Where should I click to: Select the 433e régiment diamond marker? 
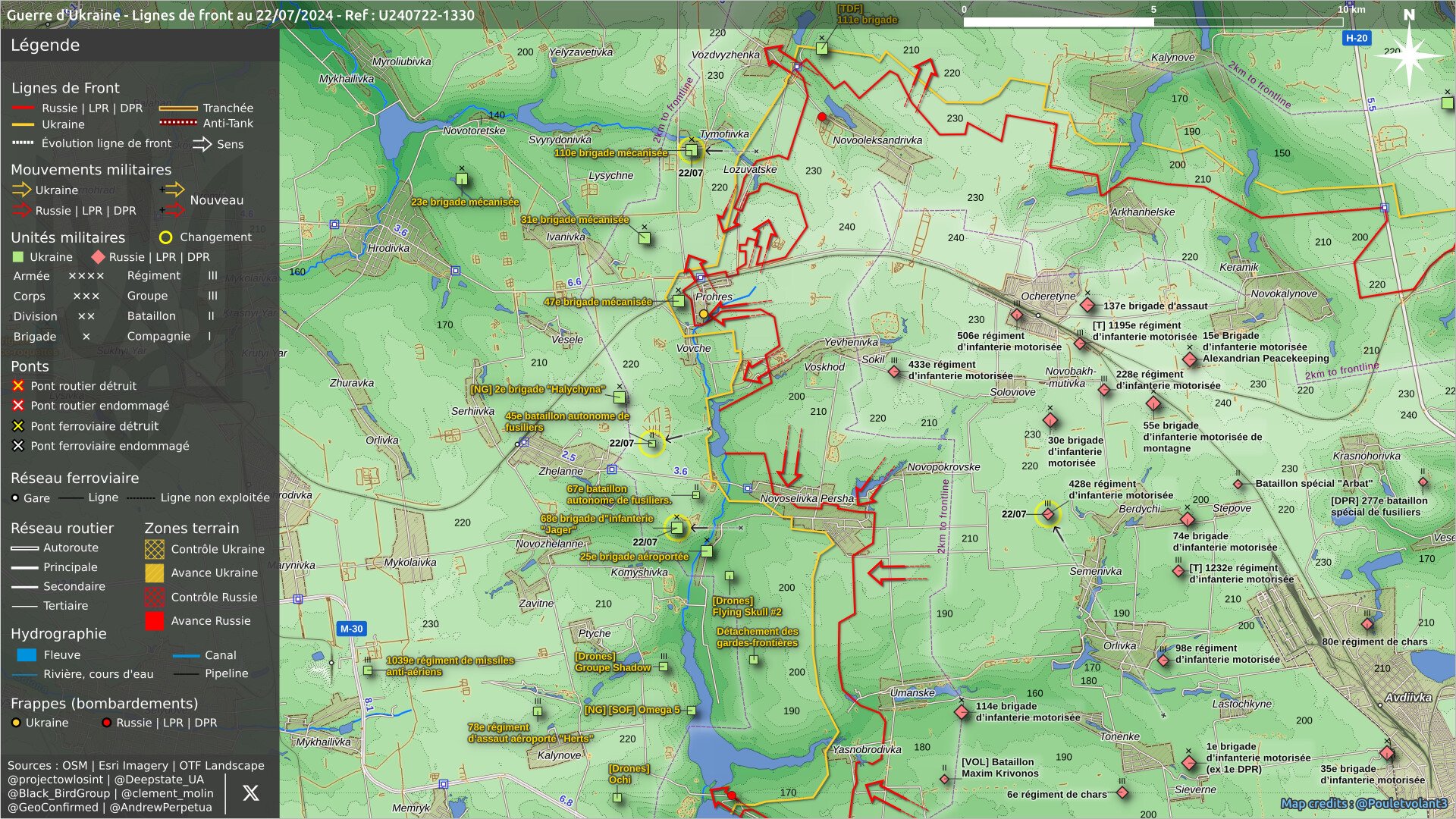tap(895, 372)
